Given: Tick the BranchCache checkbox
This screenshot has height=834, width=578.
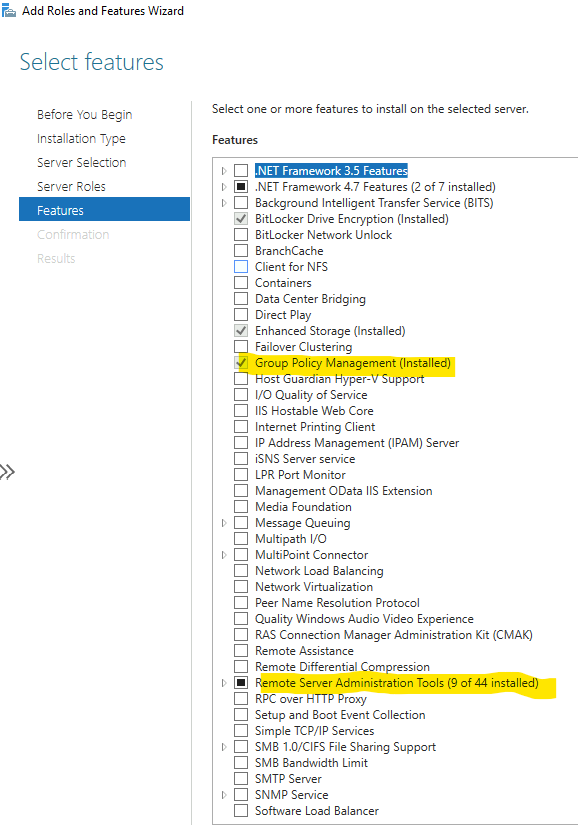Looking at the screenshot, I should pos(241,251).
